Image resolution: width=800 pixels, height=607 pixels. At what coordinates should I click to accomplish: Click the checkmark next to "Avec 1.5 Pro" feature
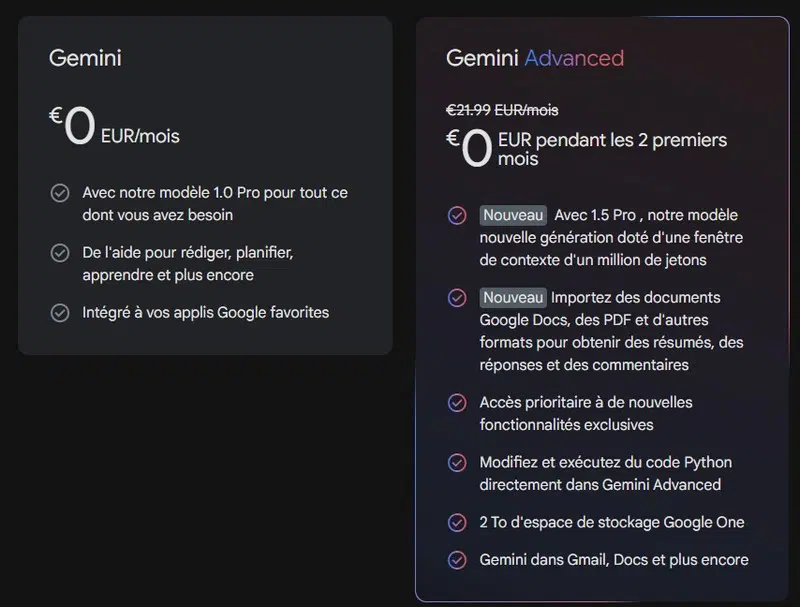coord(457,216)
